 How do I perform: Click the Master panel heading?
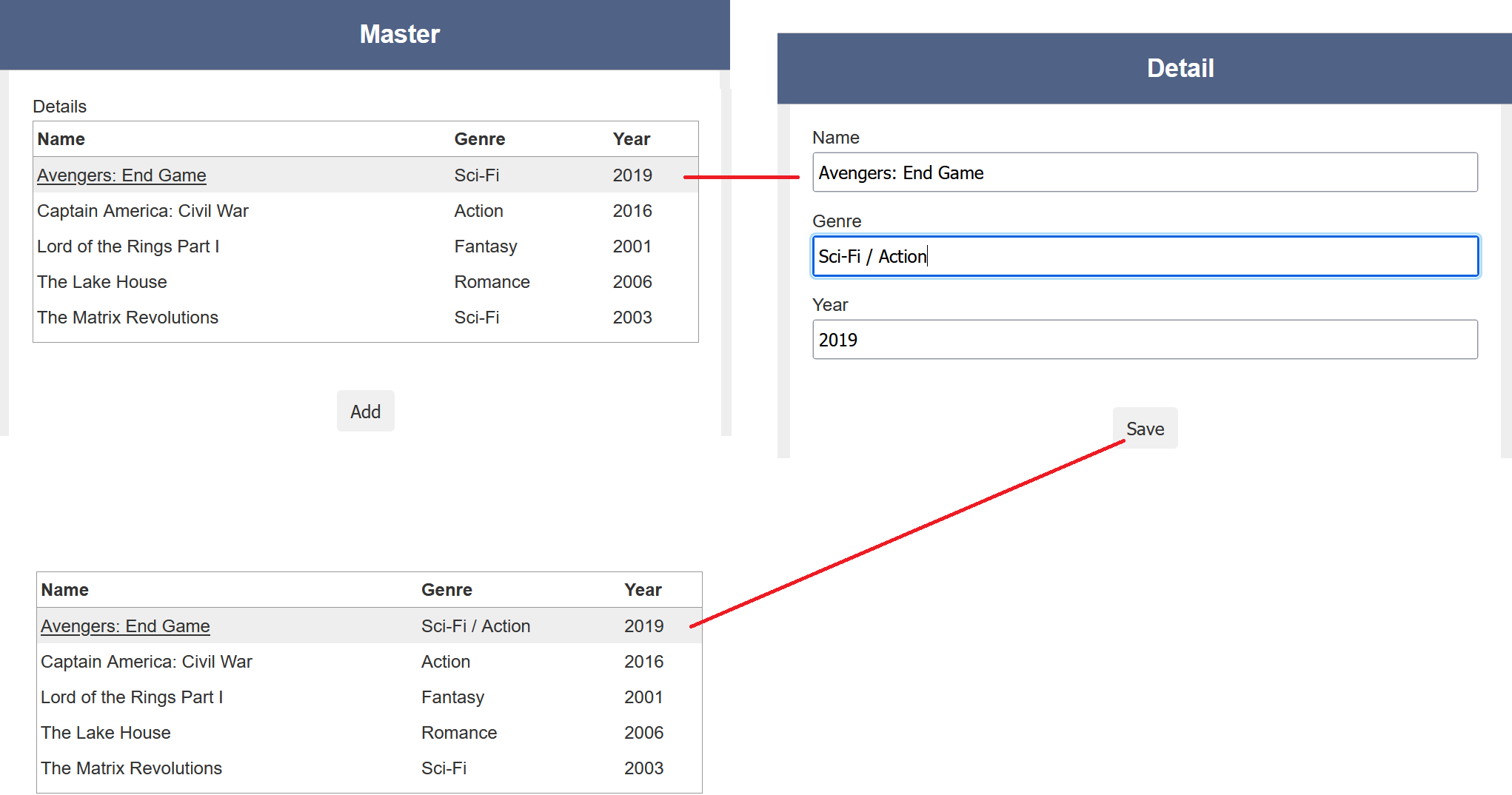400,34
